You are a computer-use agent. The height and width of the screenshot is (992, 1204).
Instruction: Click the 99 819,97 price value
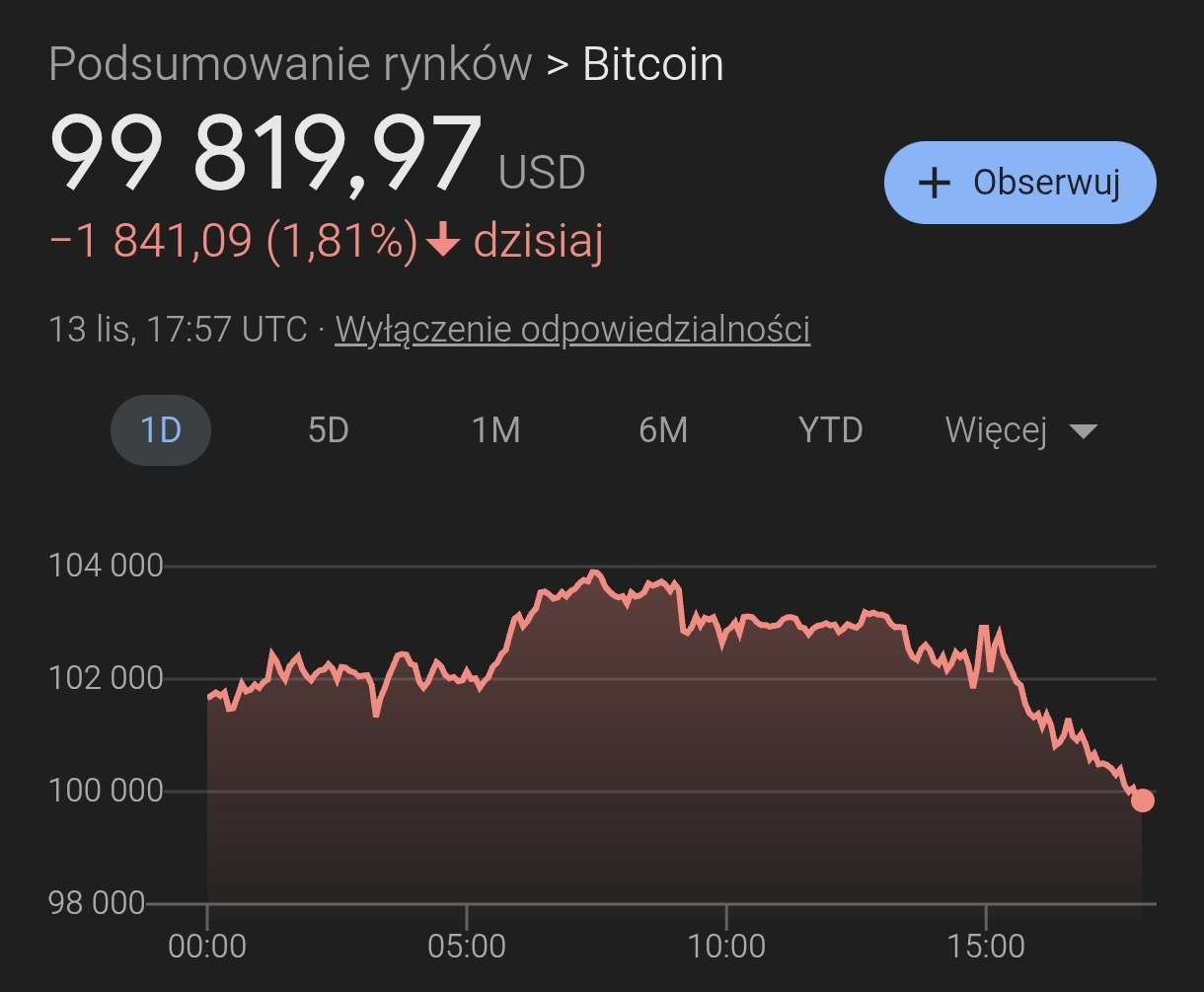[x=266, y=153]
